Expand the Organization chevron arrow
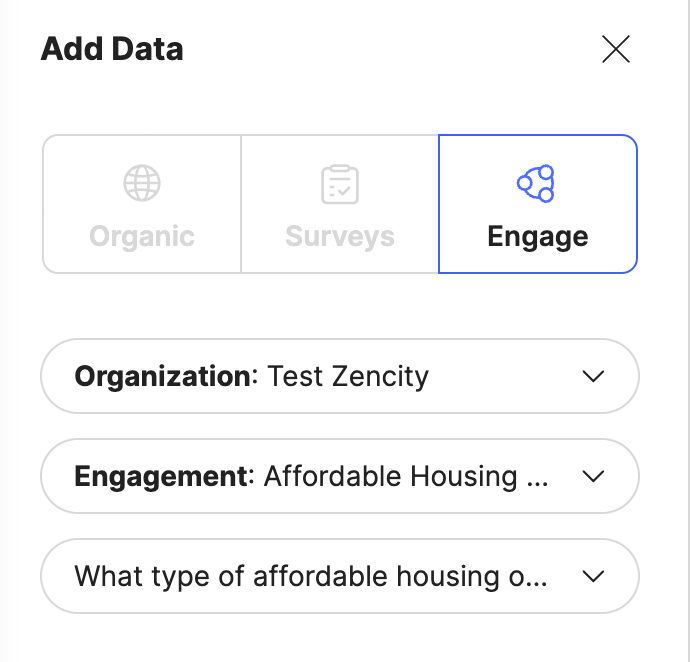The width and height of the screenshot is (690, 662). tap(593, 376)
